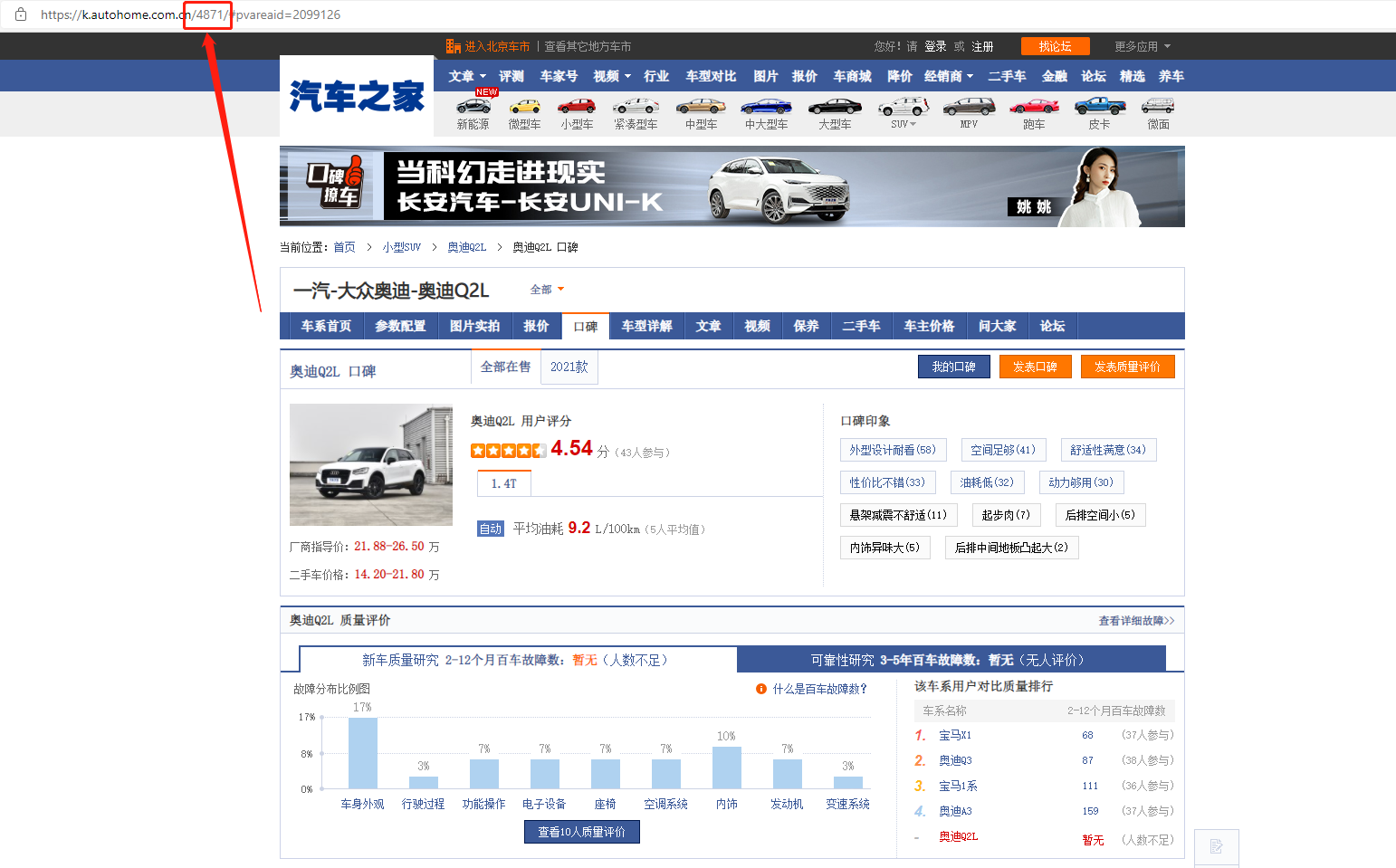Click the 小型SUV breadcrumb link
Viewport: 1396px width, 868px height.
pyautogui.click(x=401, y=247)
